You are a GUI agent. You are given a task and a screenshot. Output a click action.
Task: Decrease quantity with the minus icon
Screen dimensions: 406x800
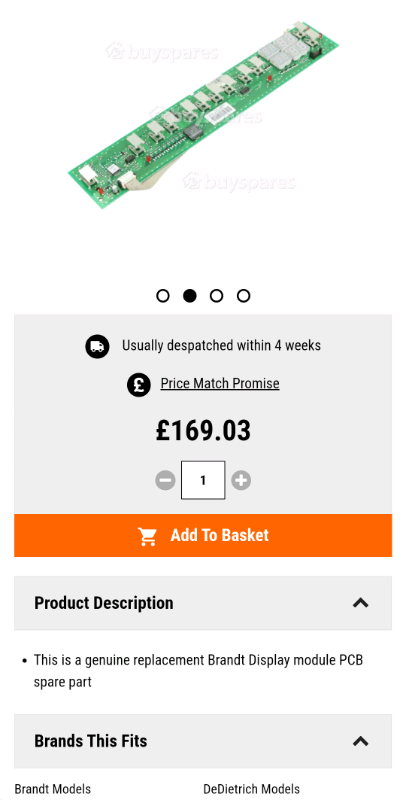[x=165, y=480]
